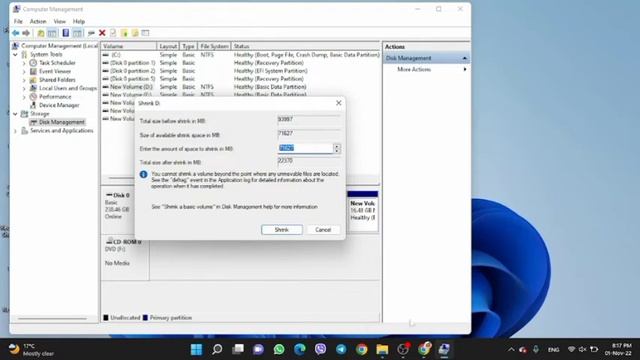The height and width of the screenshot is (360, 640).
Task: Open File Explorer from the taskbar
Action: click(x=382, y=349)
